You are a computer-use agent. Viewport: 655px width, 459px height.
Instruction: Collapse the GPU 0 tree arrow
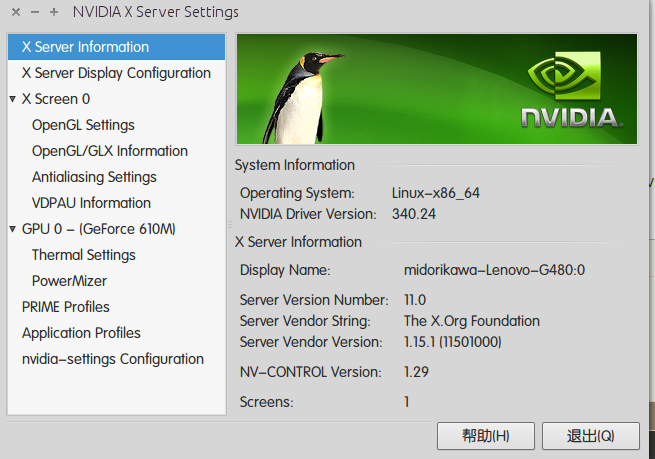[13, 229]
